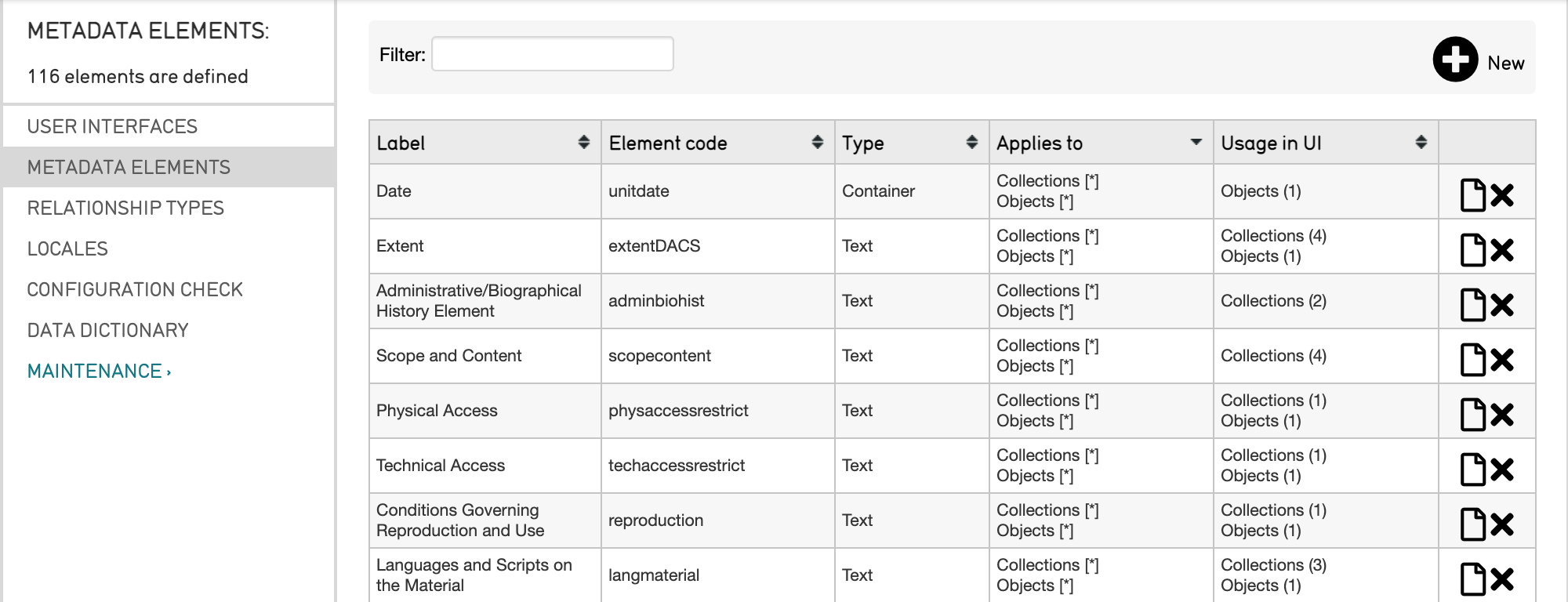Edit the Physical Access element
The height and width of the screenshot is (602, 1568).
[x=1472, y=415]
